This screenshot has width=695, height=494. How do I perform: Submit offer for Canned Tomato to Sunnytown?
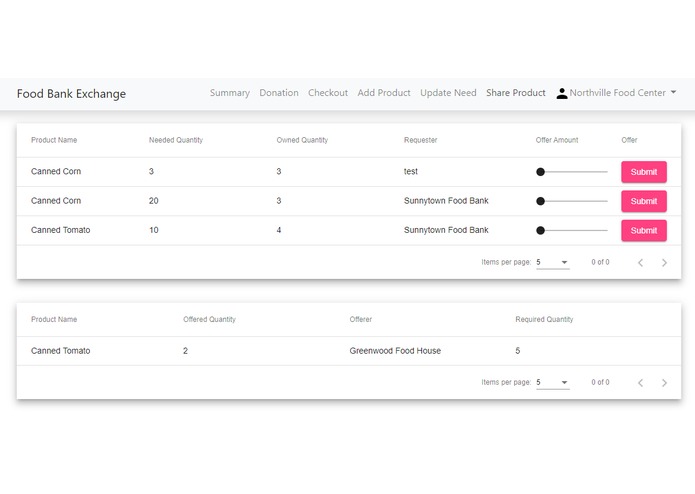tap(644, 230)
